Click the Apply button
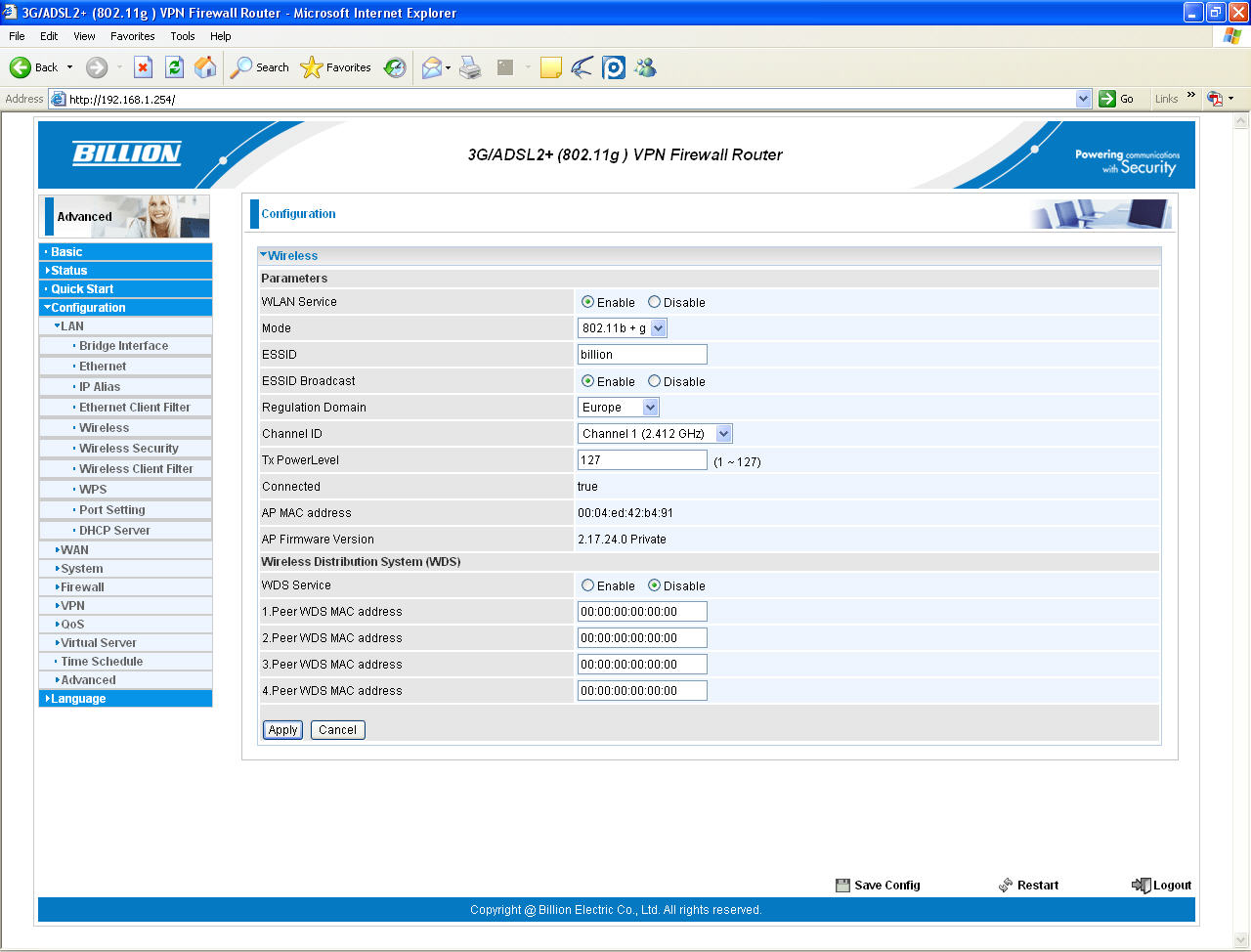 (x=282, y=730)
